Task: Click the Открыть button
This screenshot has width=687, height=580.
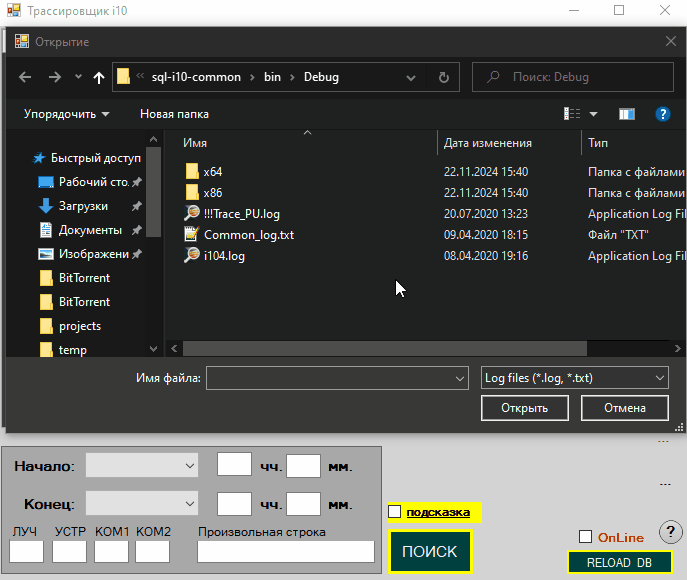Action: [524, 408]
